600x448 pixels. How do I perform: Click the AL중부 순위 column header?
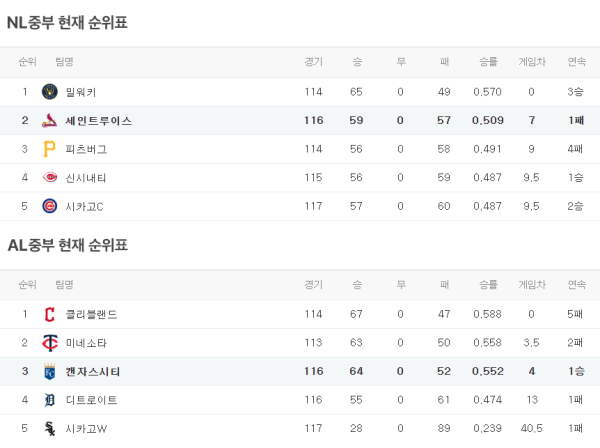(26, 284)
